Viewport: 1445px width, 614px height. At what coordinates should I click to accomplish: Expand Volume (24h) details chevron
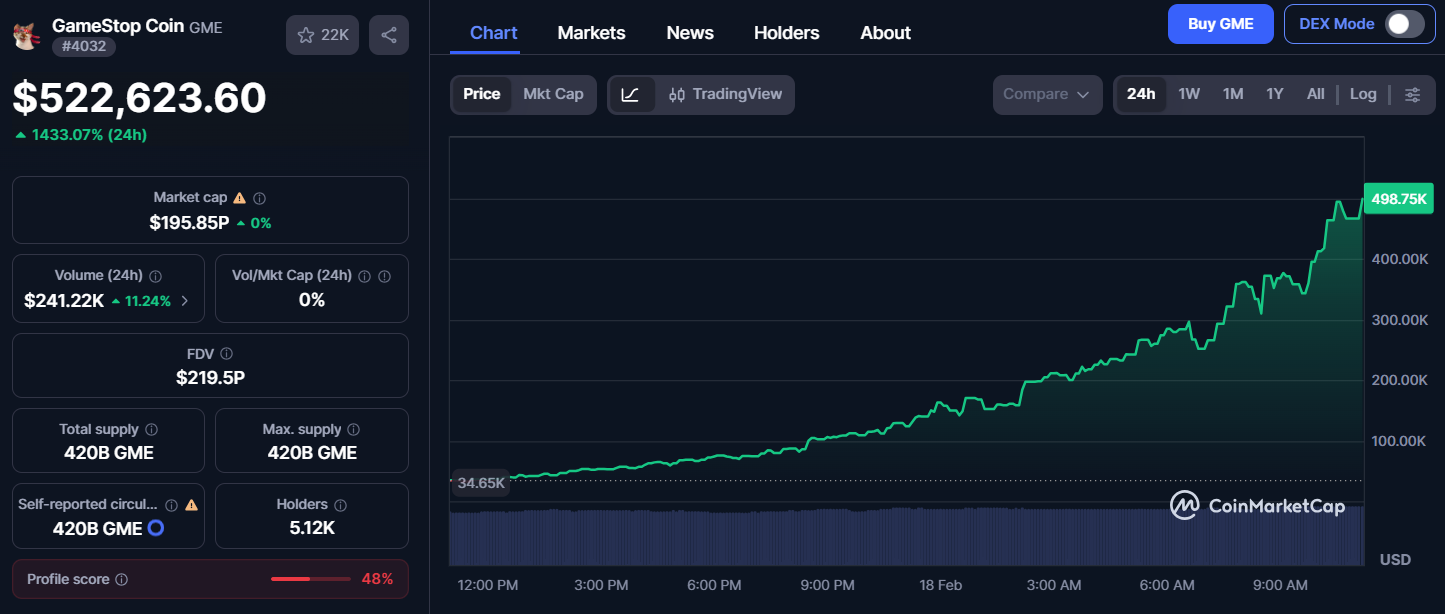[x=184, y=301]
